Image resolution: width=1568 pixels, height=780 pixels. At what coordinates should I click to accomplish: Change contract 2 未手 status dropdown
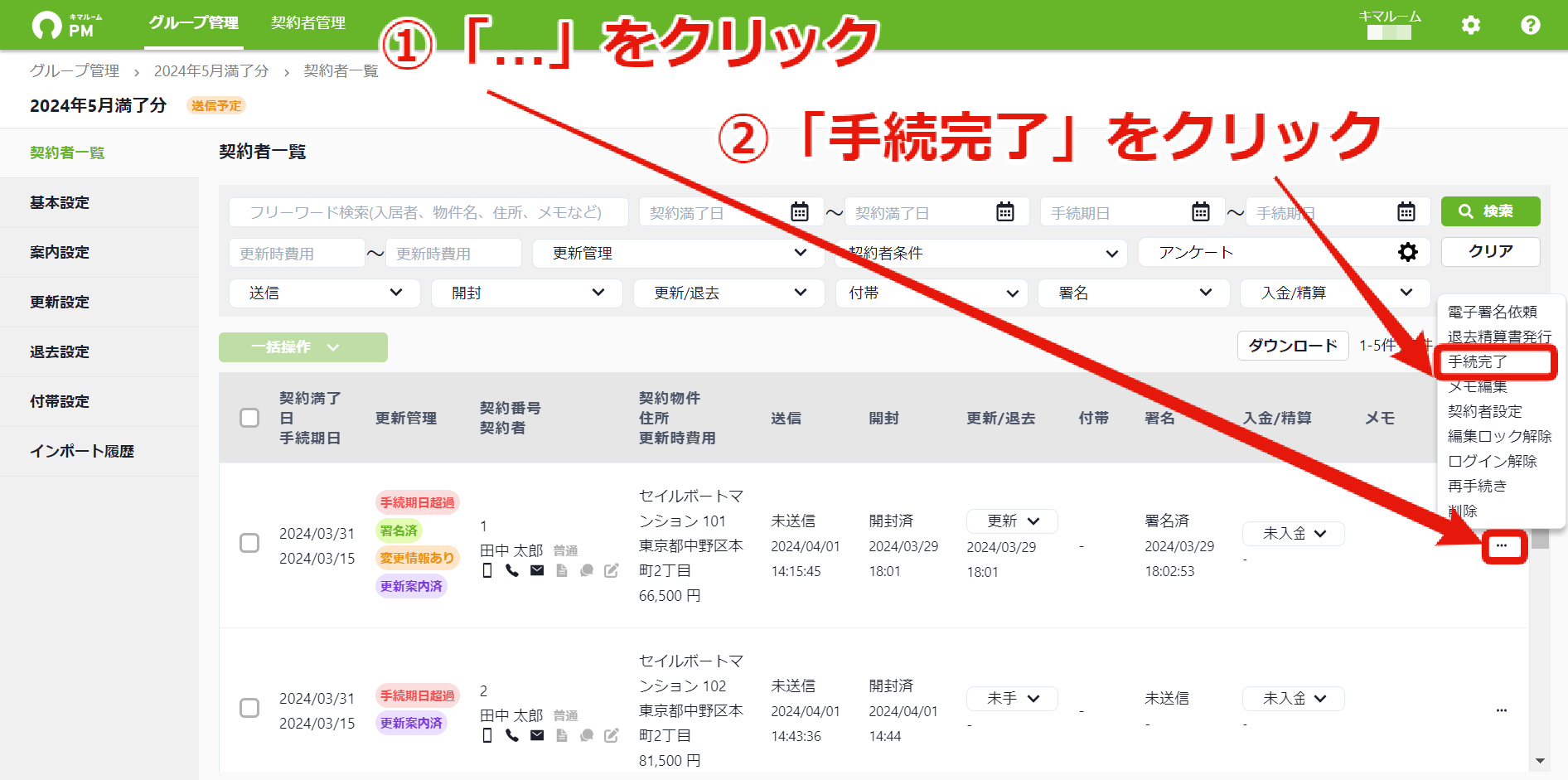tap(1012, 699)
